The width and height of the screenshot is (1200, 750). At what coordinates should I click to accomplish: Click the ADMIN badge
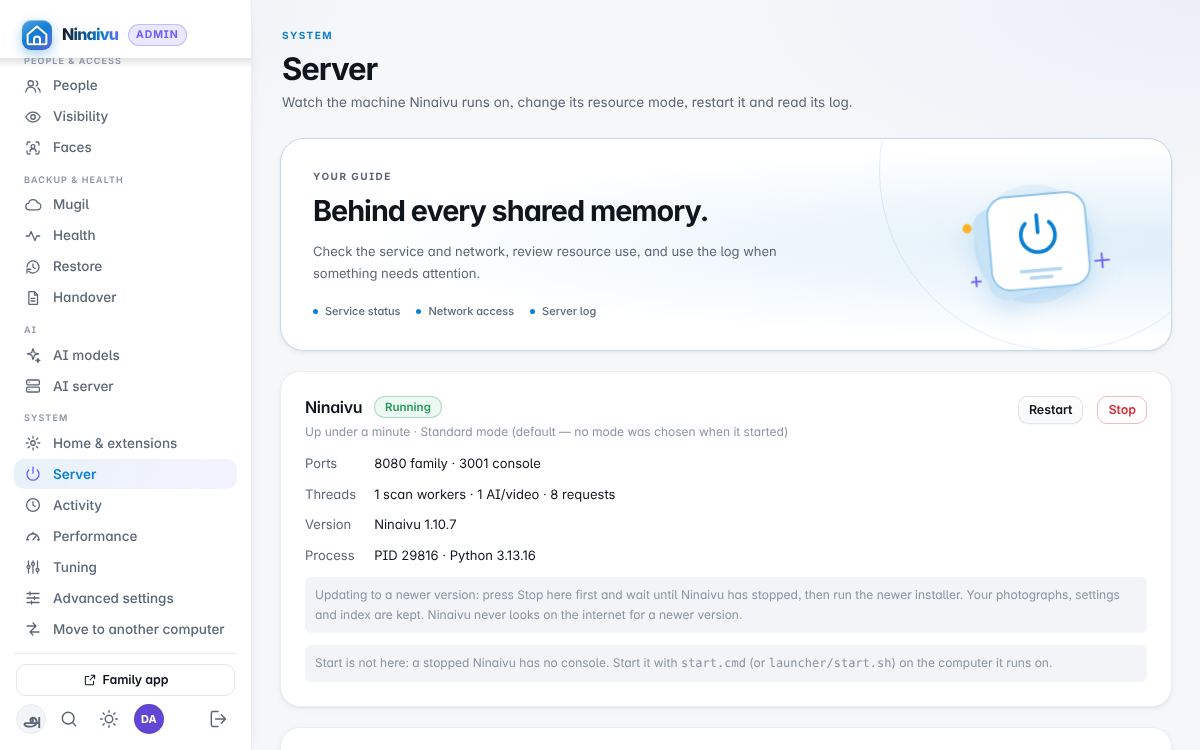coord(157,35)
